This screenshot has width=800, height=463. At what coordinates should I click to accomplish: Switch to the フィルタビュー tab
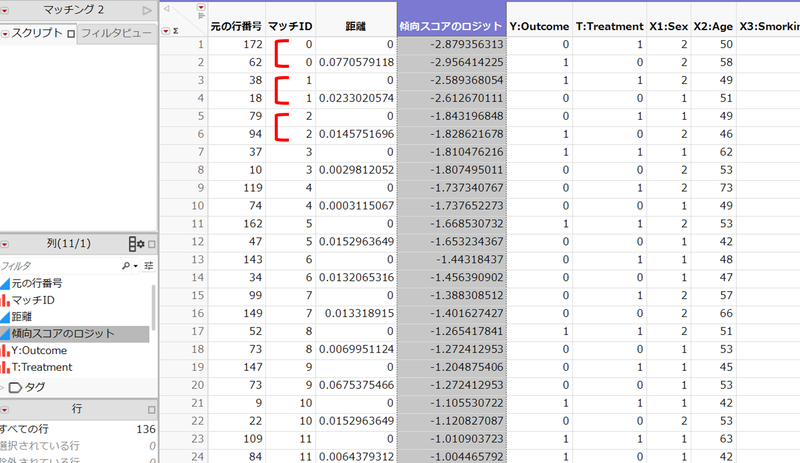[116, 33]
